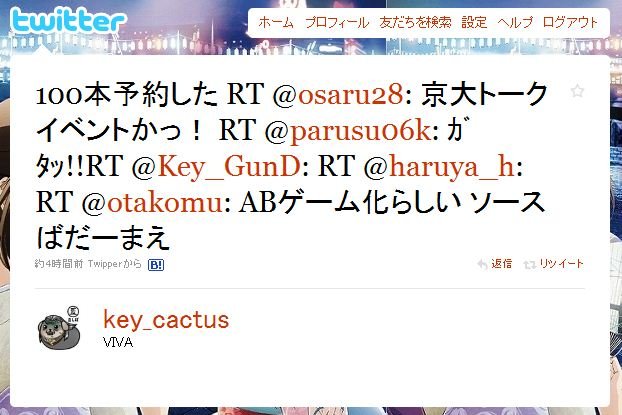622x415 pixels.
Task: Click the Hatena bookmark B! icon
Action: [x=156, y=265]
